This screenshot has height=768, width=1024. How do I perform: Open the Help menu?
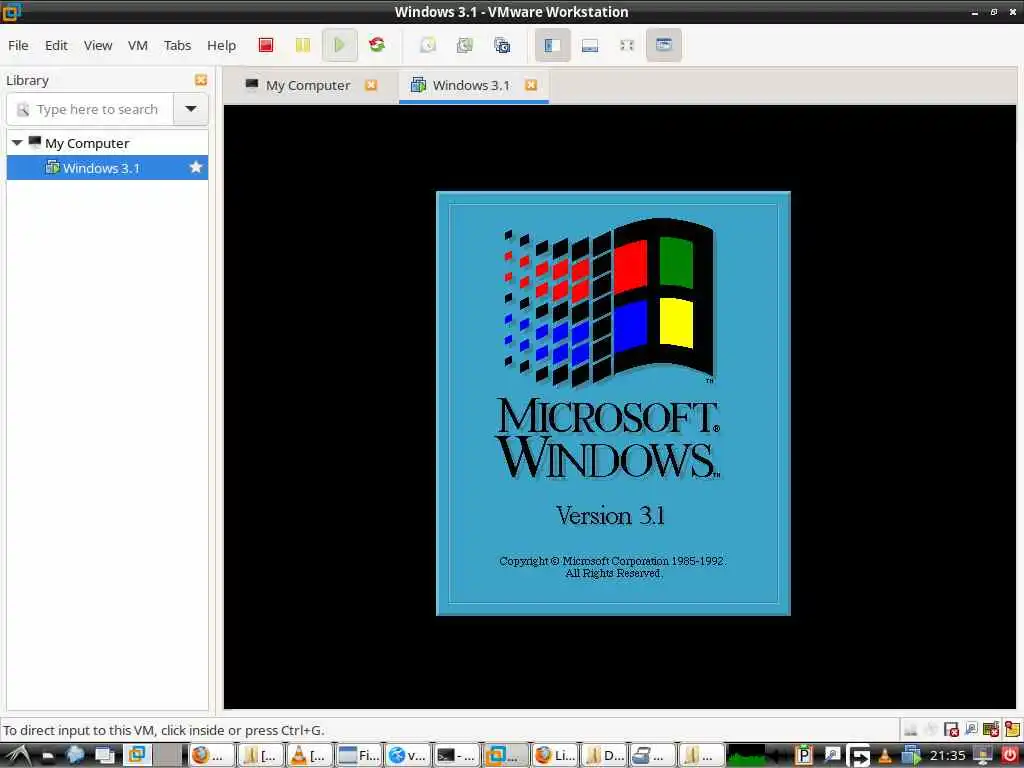pos(221,45)
